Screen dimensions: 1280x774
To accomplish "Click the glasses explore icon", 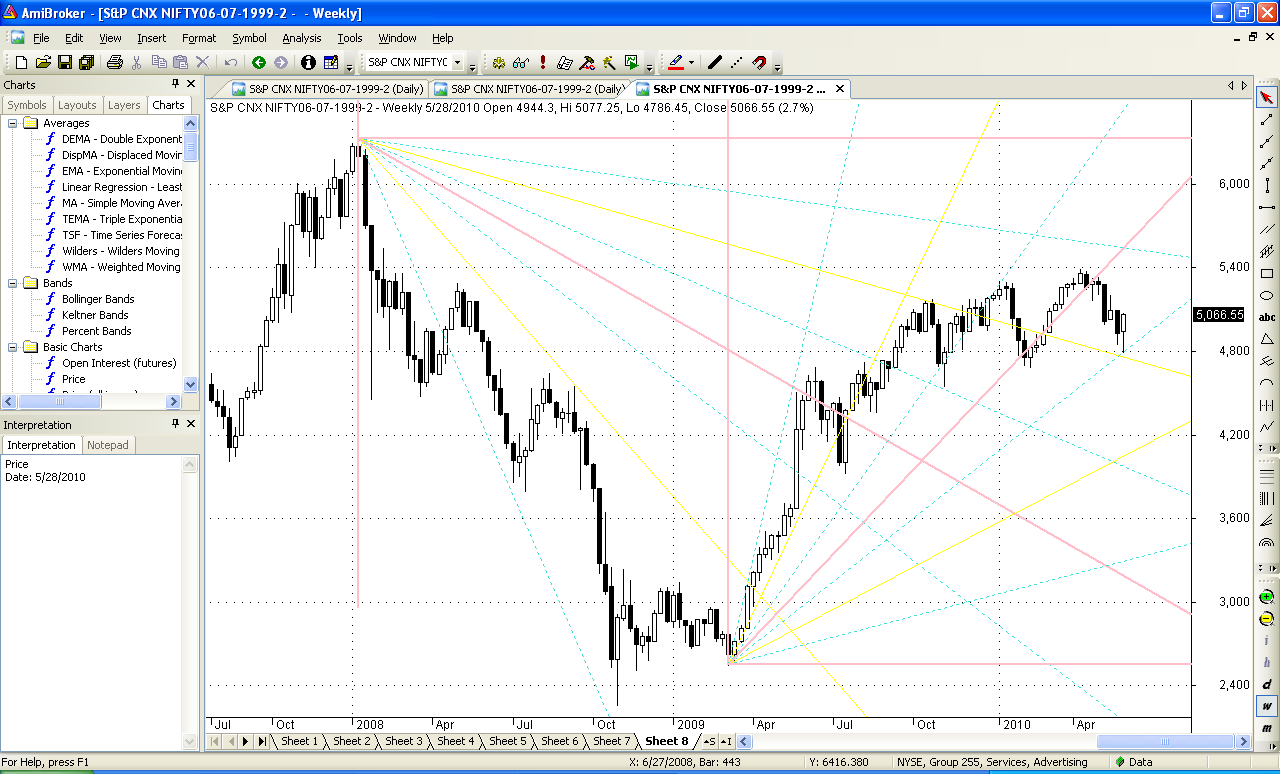I will click(520, 62).
